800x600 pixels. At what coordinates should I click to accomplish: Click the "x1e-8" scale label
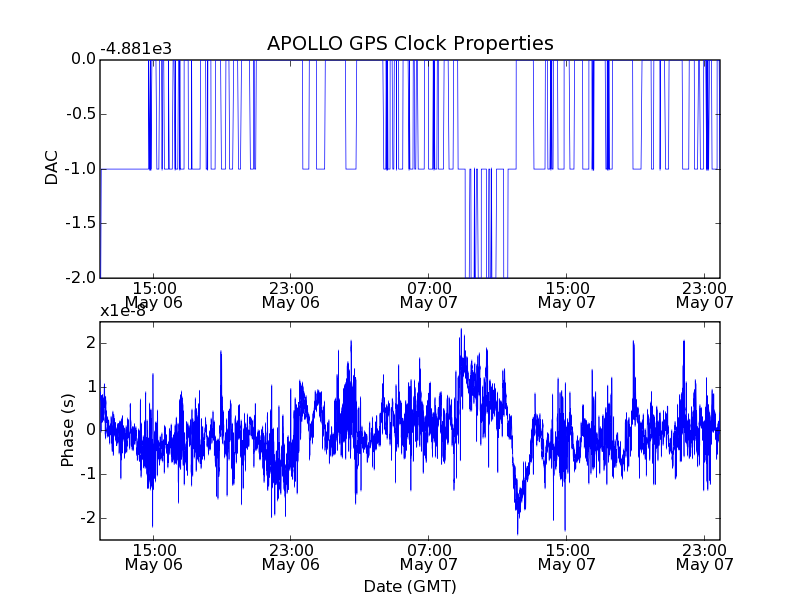(x=123, y=311)
